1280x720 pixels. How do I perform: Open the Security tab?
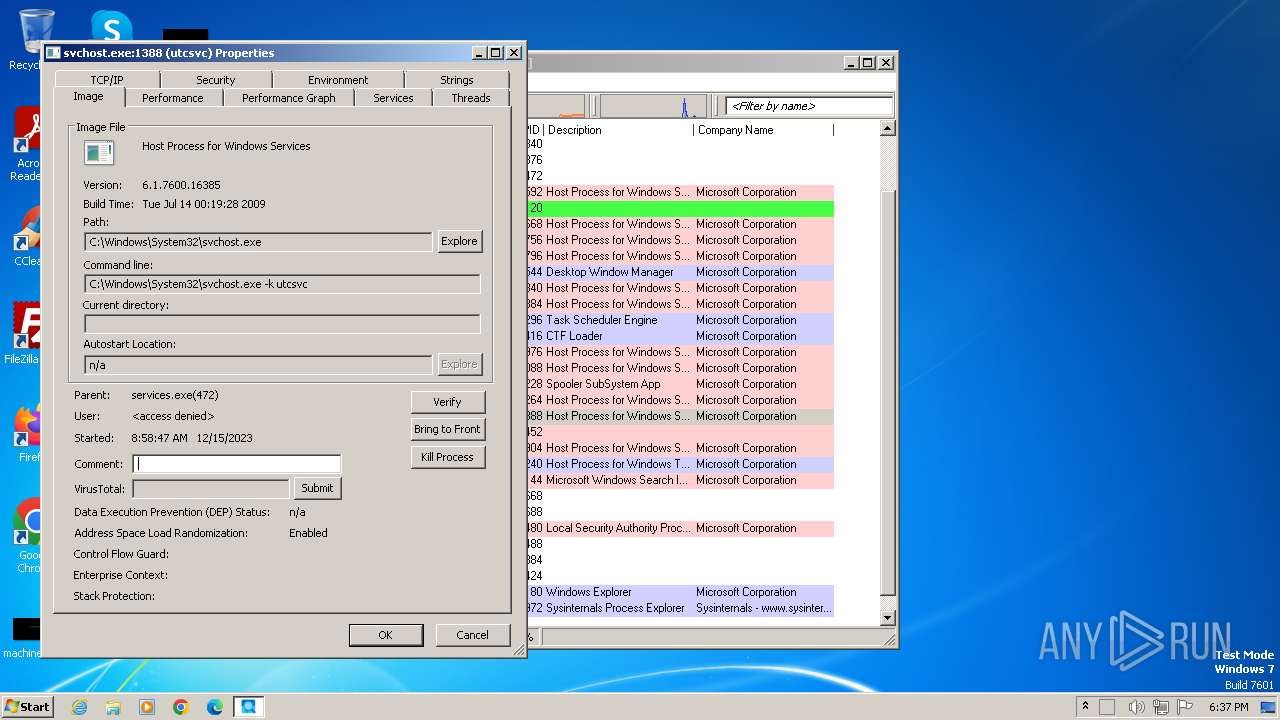tap(215, 80)
